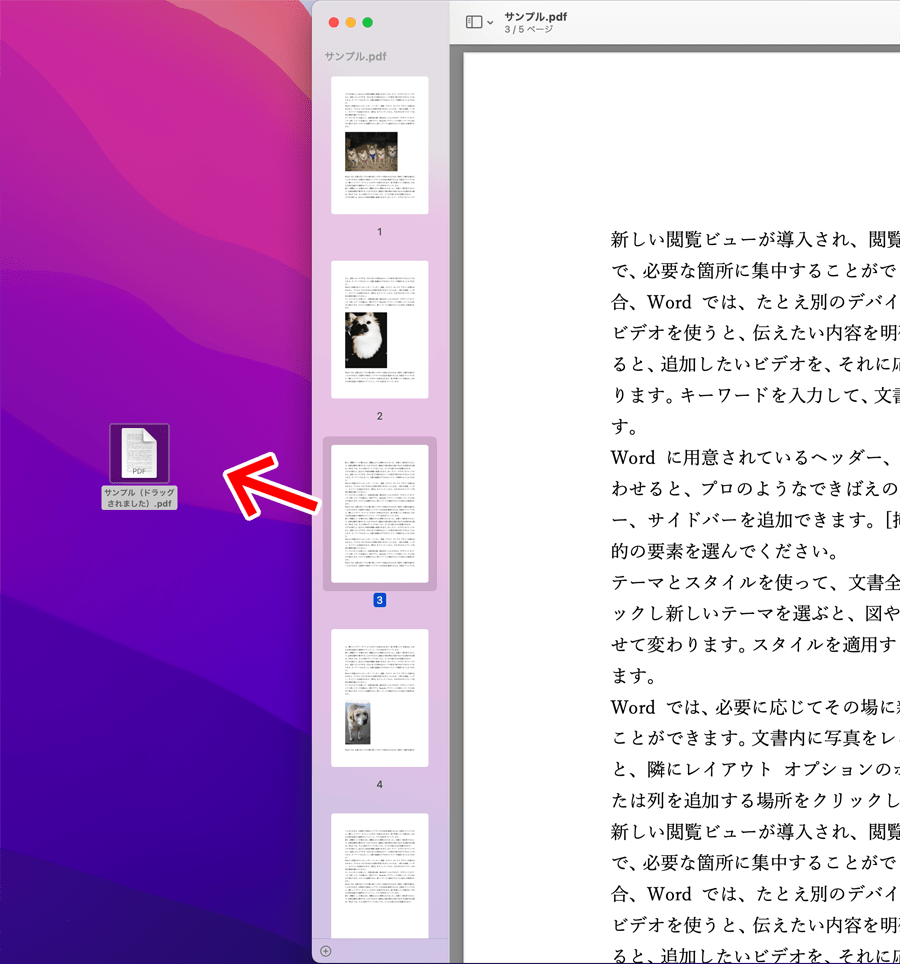This screenshot has height=964, width=900.
Task: Click page number 2 label under thumbnail
Action: tap(379, 416)
